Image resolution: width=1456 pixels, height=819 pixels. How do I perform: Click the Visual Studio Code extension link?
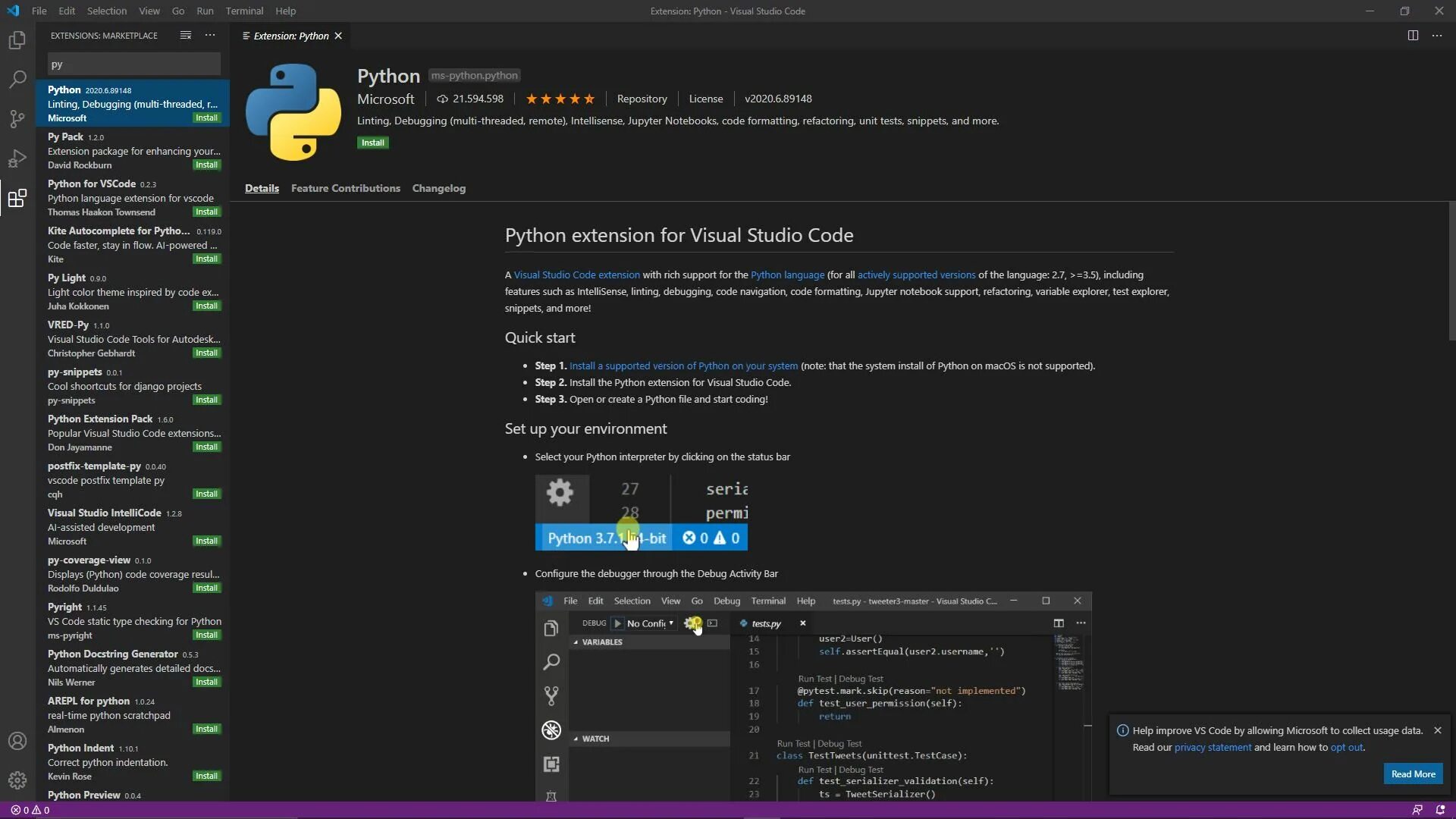pos(576,274)
